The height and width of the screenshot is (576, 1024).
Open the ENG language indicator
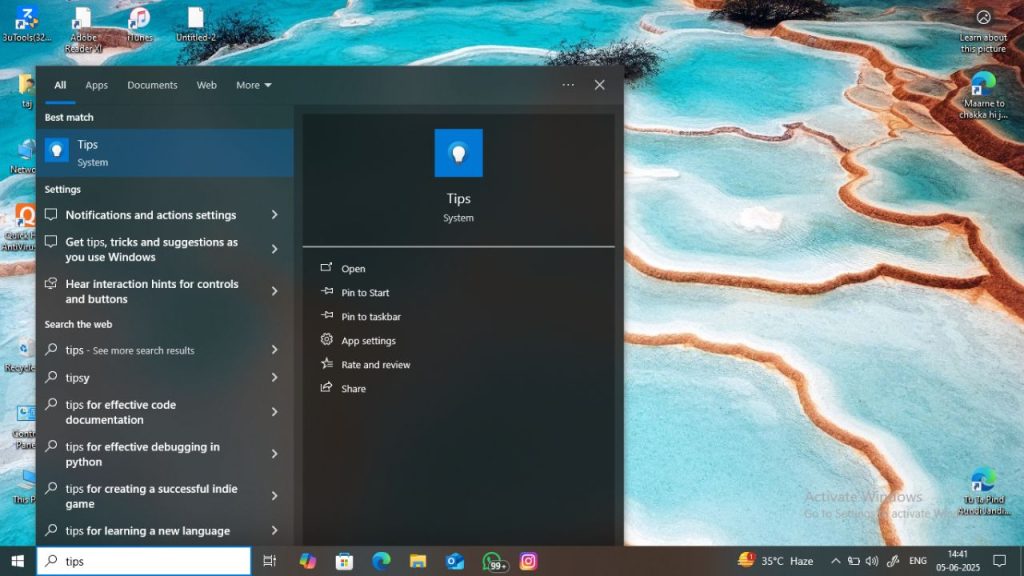point(918,561)
